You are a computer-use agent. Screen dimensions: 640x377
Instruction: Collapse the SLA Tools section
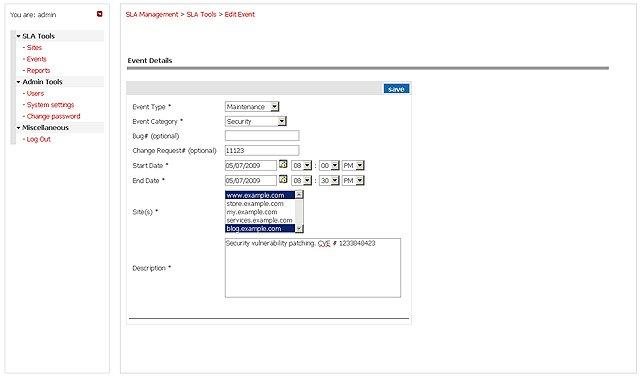[x=18, y=36]
